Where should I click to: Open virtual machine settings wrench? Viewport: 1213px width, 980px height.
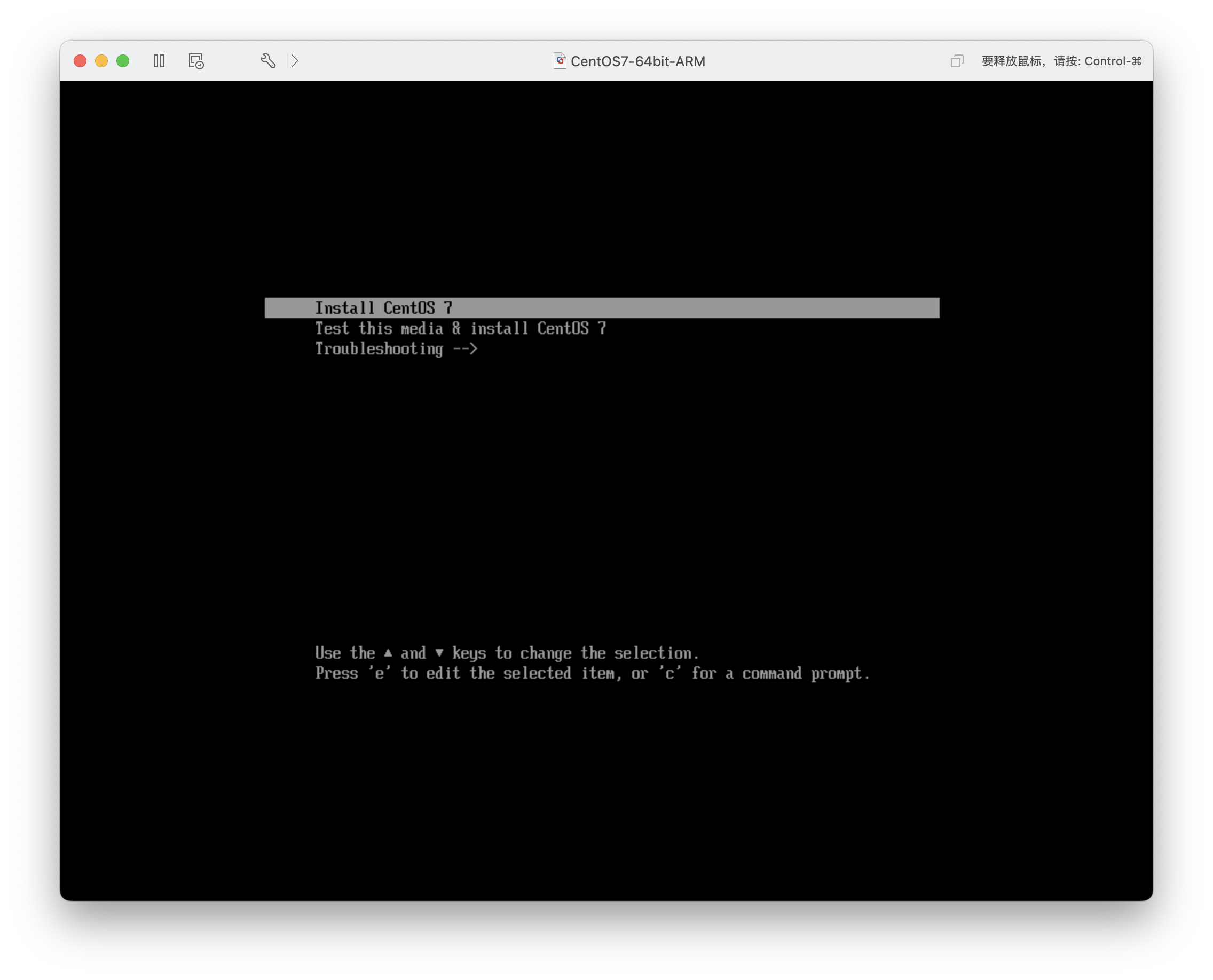pos(267,61)
